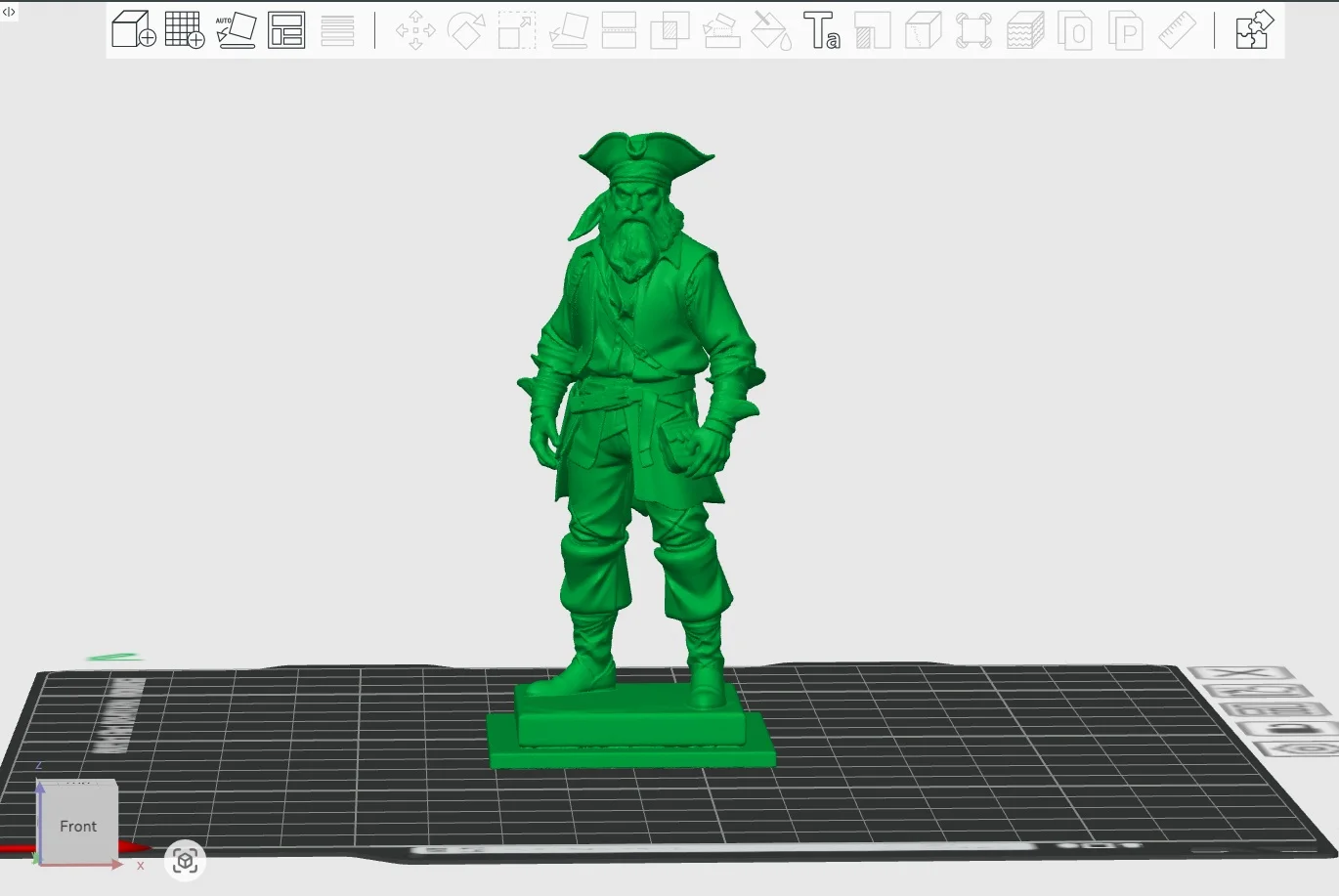Click the Add model cube icon
This screenshot has width=1339, height=896.
click(134, 29)
